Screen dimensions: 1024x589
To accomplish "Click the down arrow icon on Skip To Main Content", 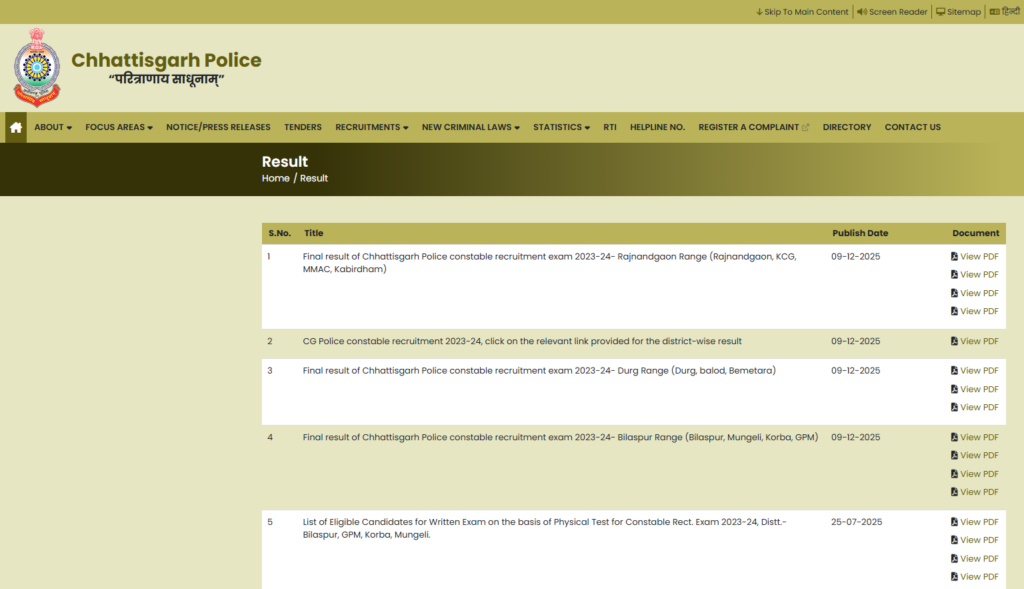I will click(759, 11).
